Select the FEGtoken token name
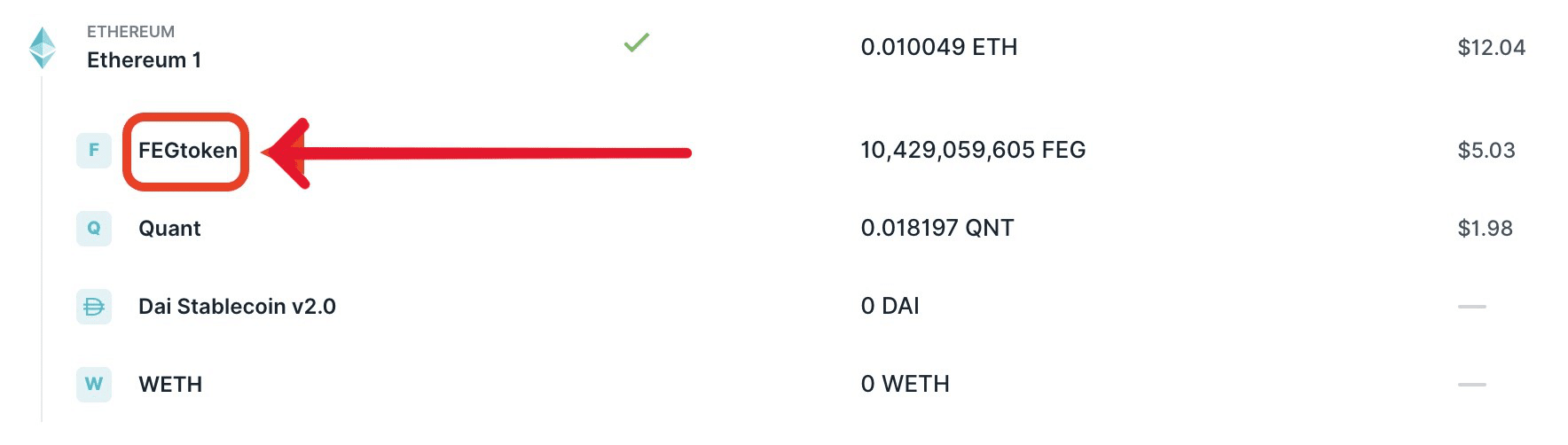The image size is (1568, 445). (188, 151)
